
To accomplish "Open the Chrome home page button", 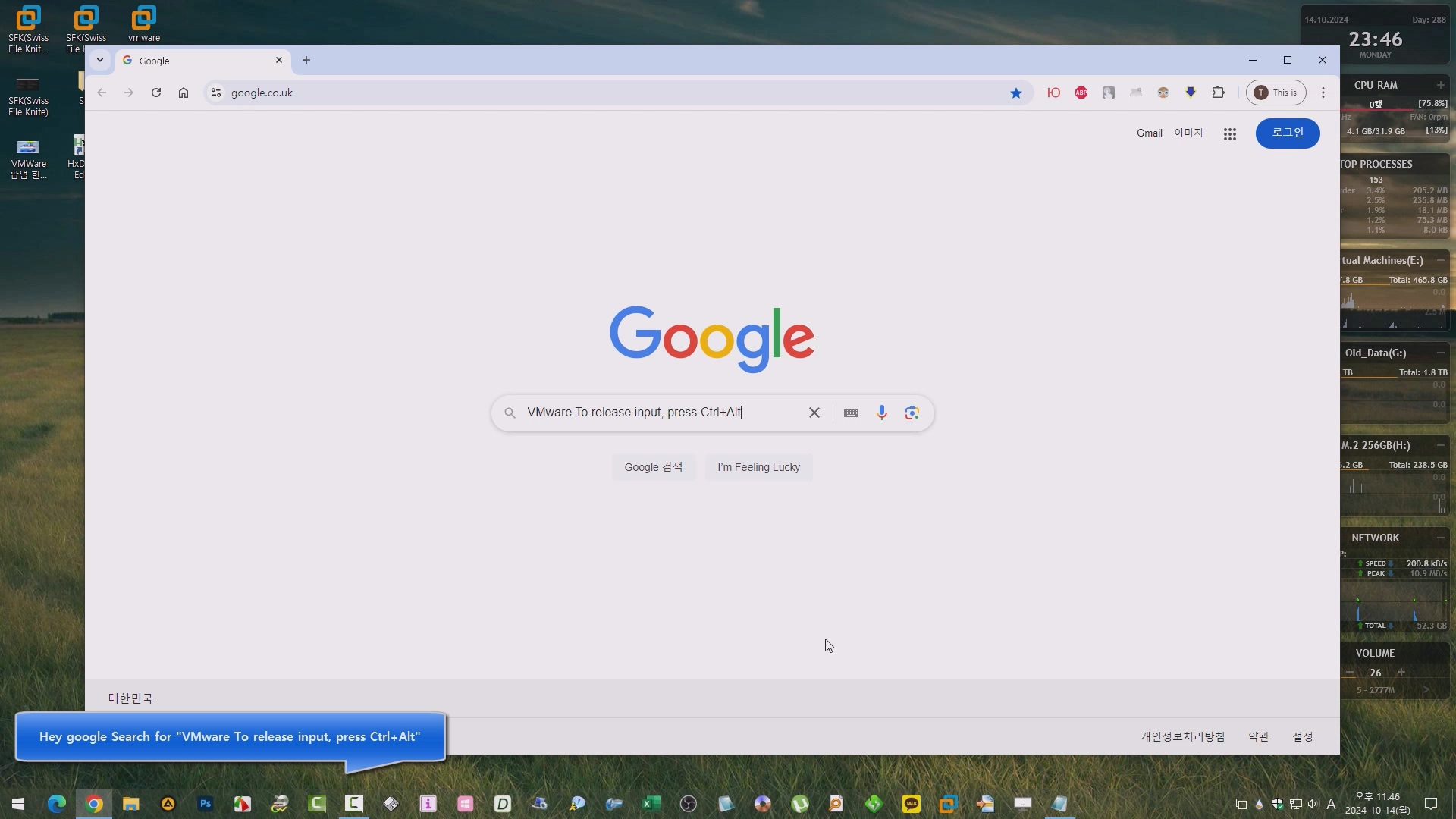I will (184, 93).
